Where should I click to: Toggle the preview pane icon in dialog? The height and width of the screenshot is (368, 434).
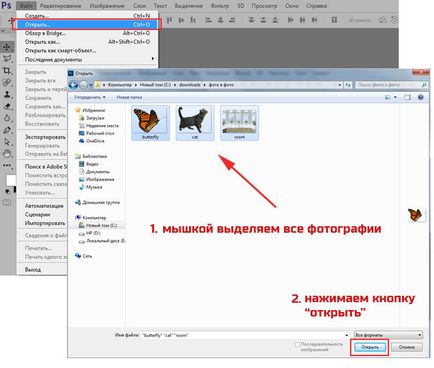point(407,97)
